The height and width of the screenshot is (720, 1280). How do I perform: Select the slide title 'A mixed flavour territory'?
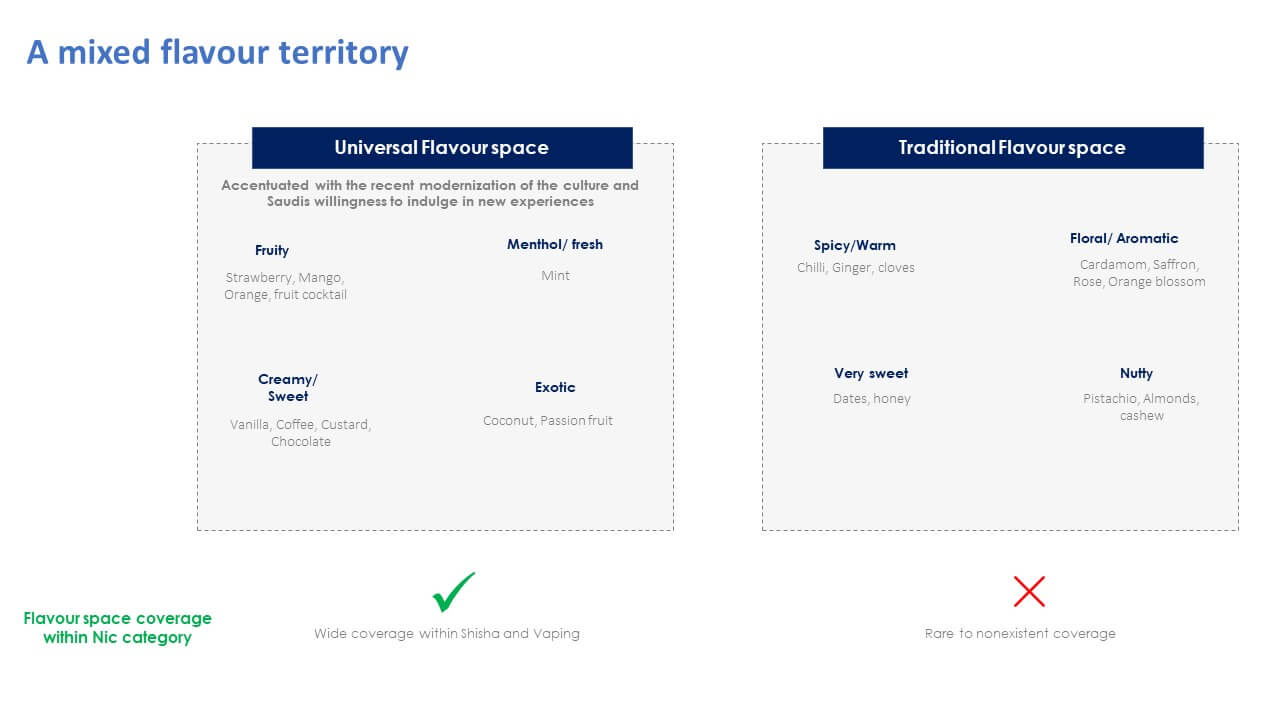pyautogui.click(x=217, y=52)
